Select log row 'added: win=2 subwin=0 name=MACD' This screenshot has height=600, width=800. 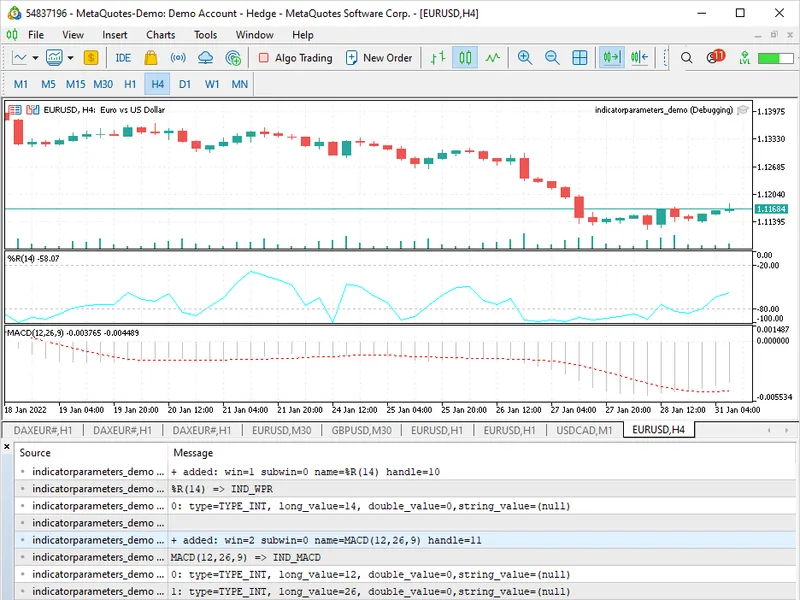coord(406,540)
